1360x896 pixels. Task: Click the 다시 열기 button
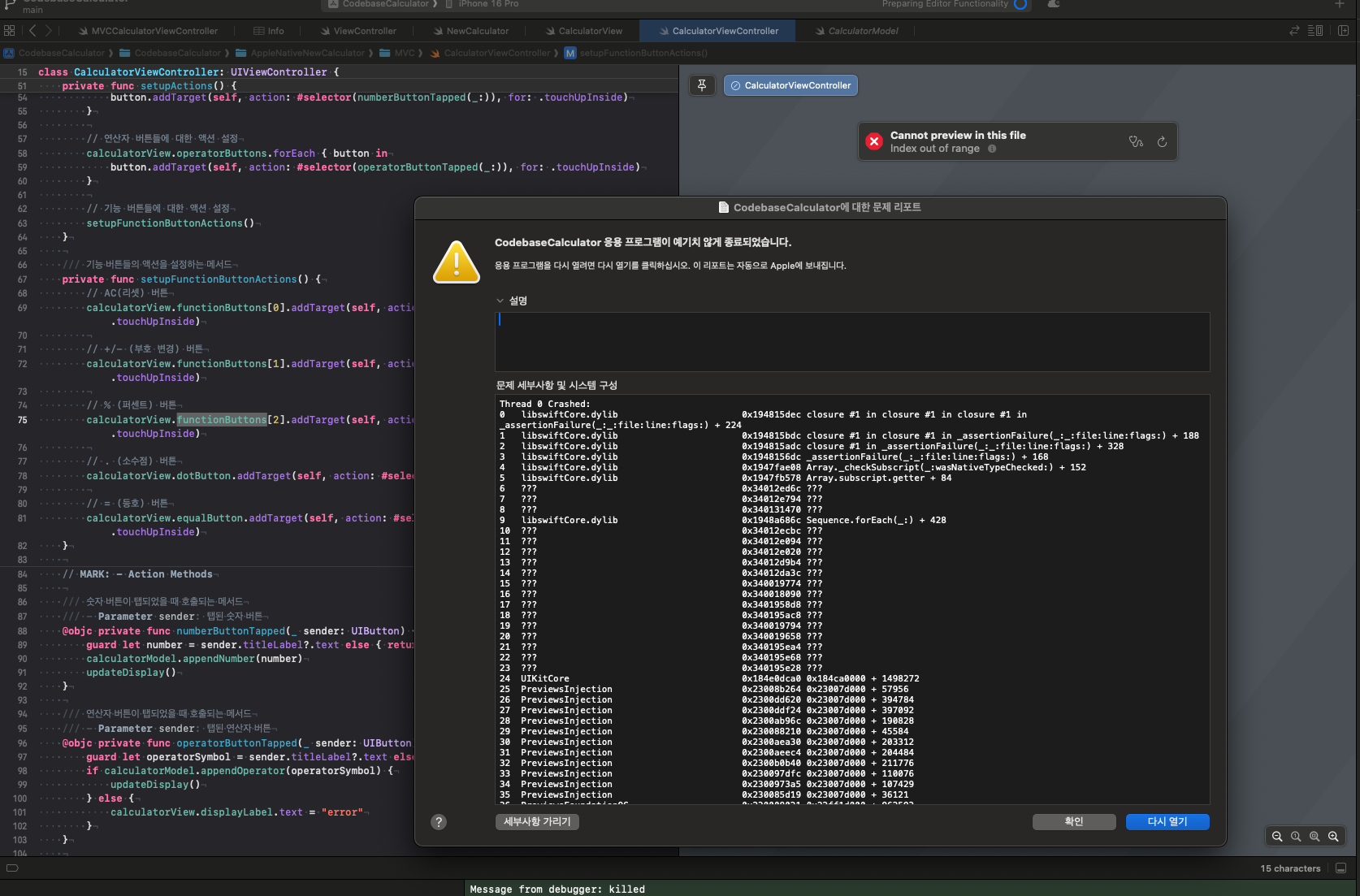(1167, 822)
